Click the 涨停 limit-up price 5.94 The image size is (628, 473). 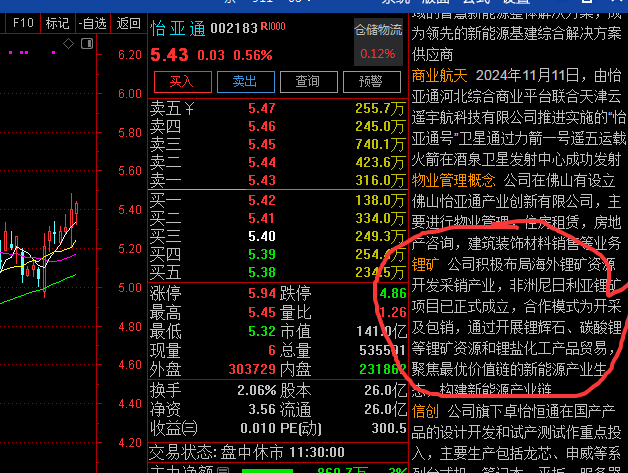click(x=262, y=294)
